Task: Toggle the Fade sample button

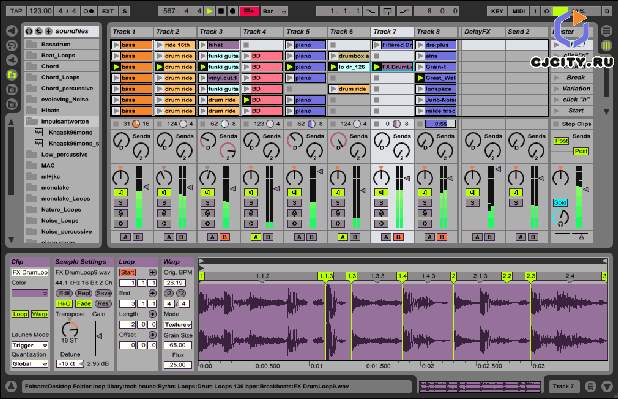Action: coord(84,304)
